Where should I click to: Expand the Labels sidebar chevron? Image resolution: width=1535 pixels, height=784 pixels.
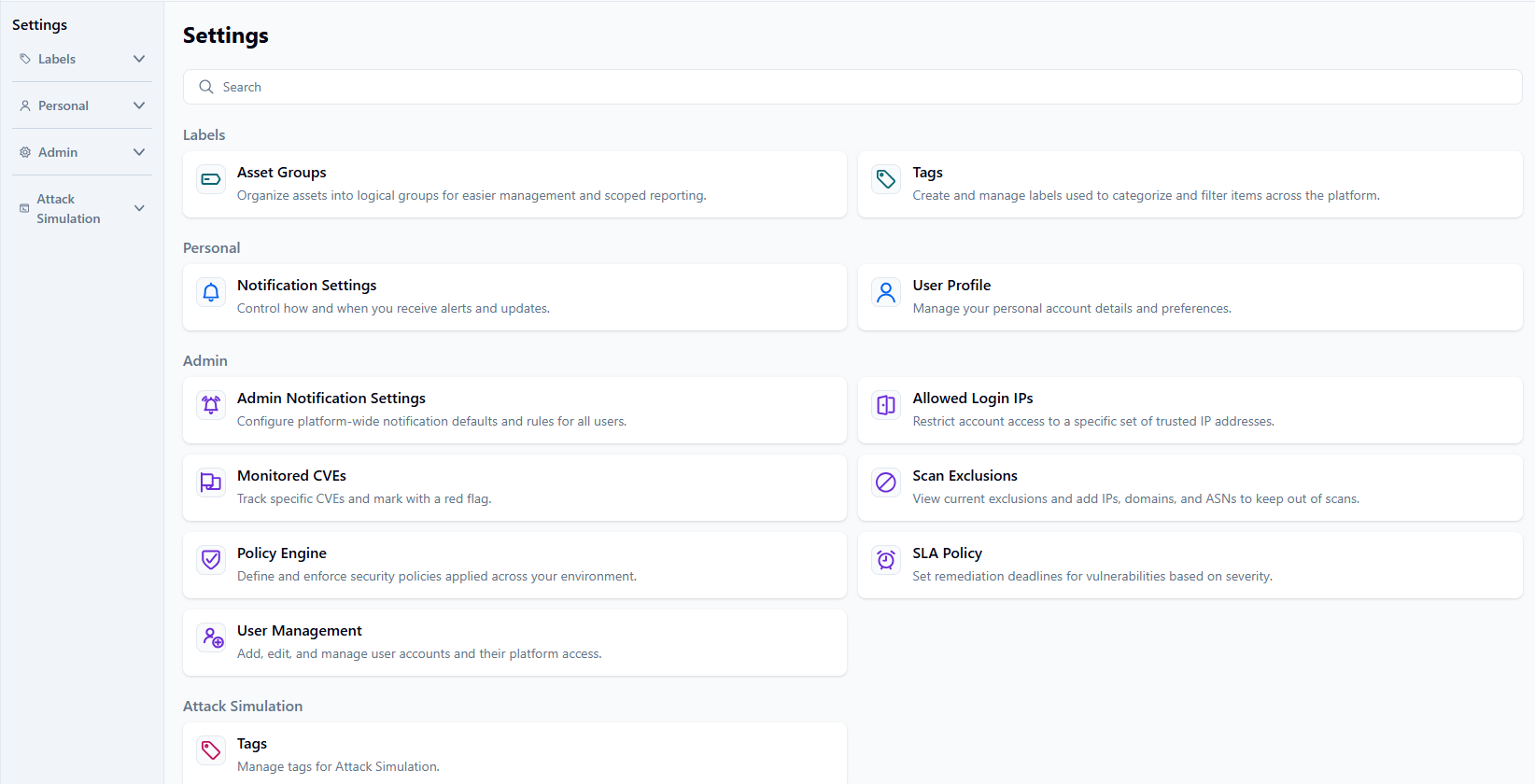139,59
